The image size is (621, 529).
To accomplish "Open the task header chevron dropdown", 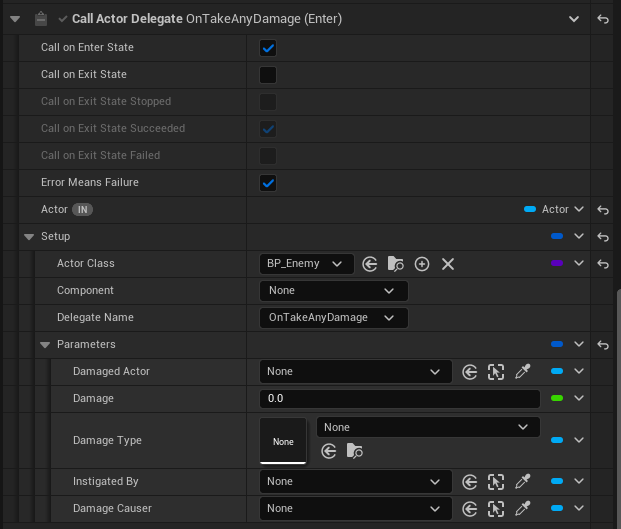I will pyautogui.click(x=574, y=19).
